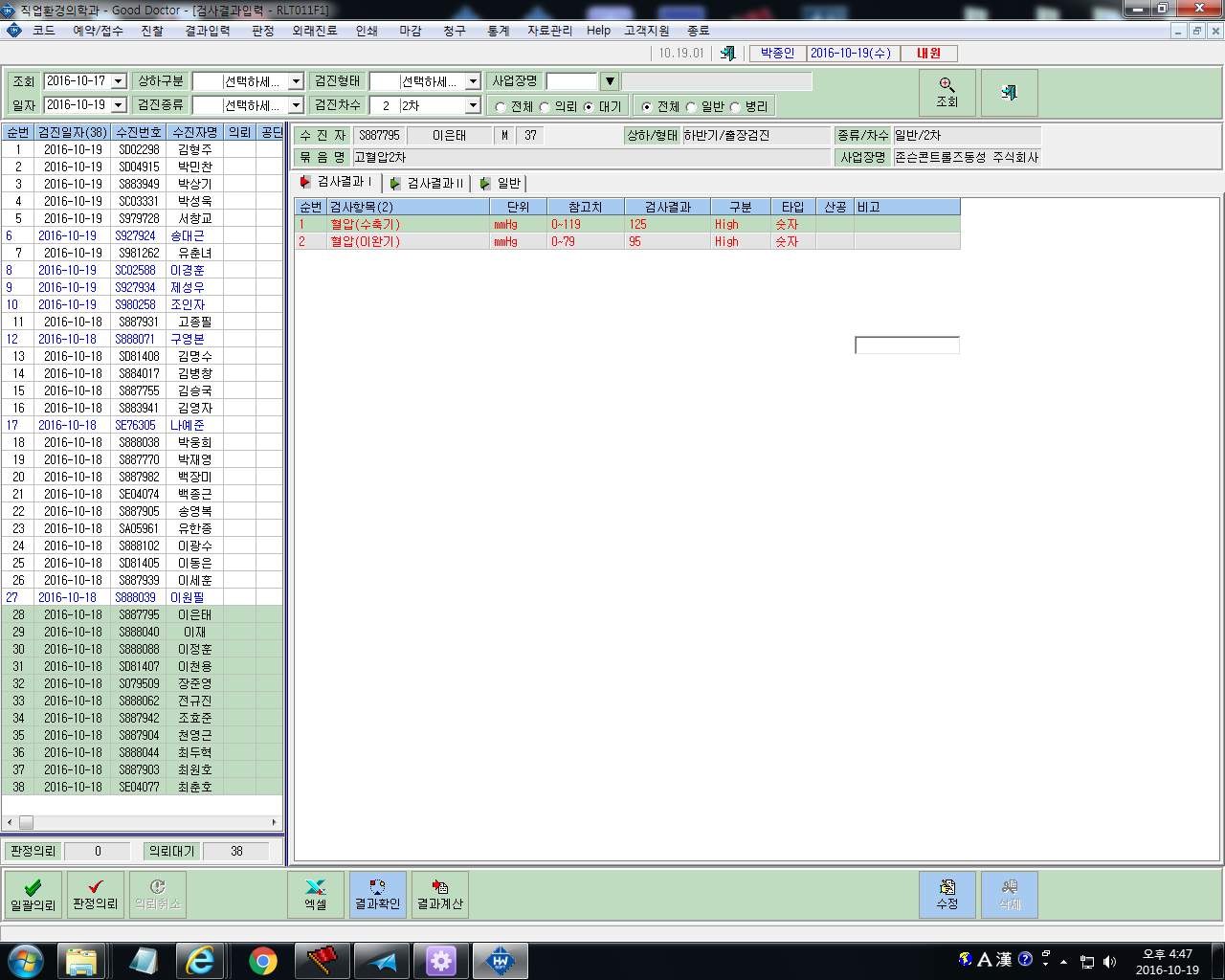Click the 판정의뢰 red checkmark button
The width and height of the screenshot is (1225, 980).
pyautogui.click(x=96, y=895)
